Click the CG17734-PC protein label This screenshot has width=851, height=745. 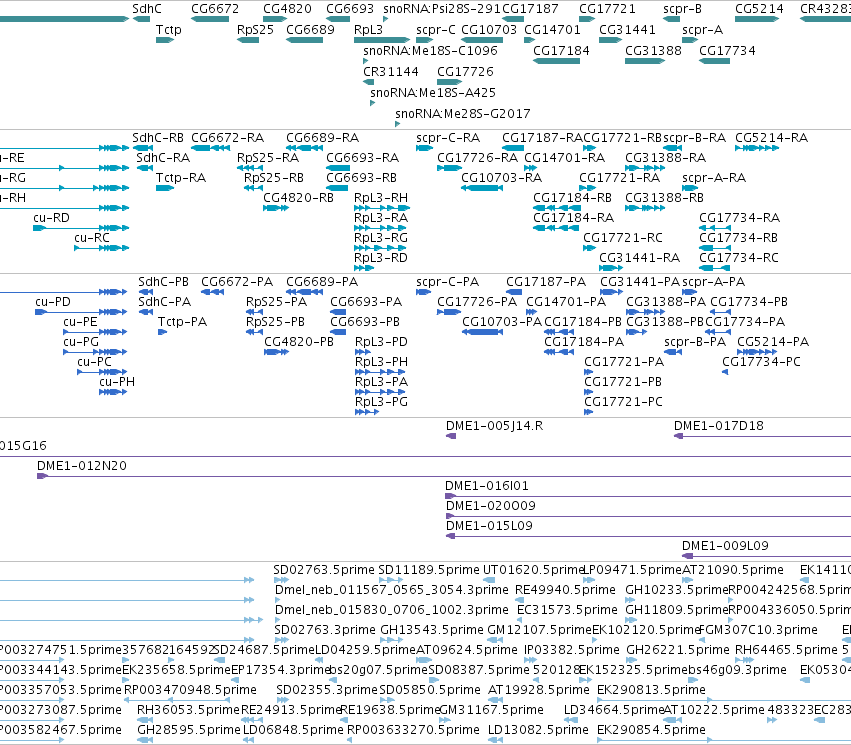(x=761, y=362)
